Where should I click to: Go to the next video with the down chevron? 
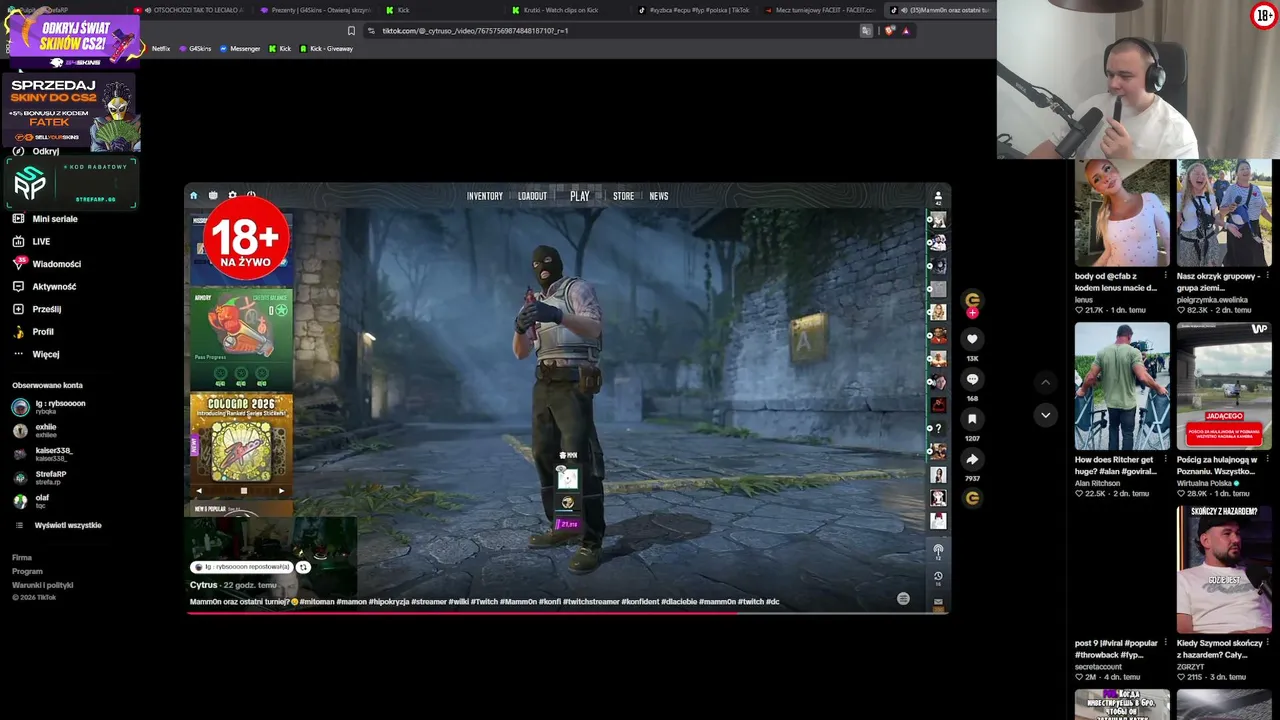click(1045, 415)
